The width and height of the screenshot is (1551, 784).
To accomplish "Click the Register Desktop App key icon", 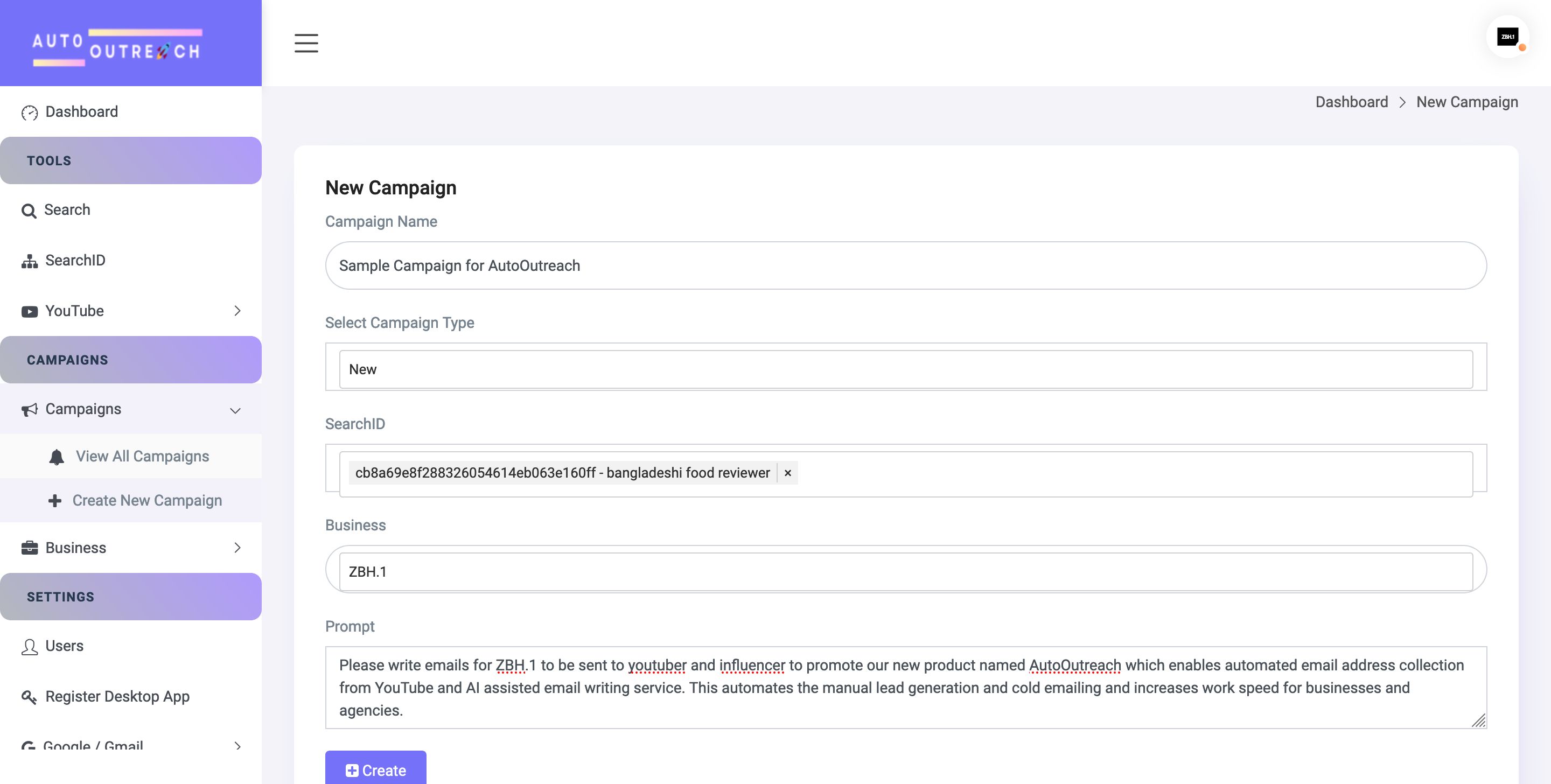I will 30,697.
